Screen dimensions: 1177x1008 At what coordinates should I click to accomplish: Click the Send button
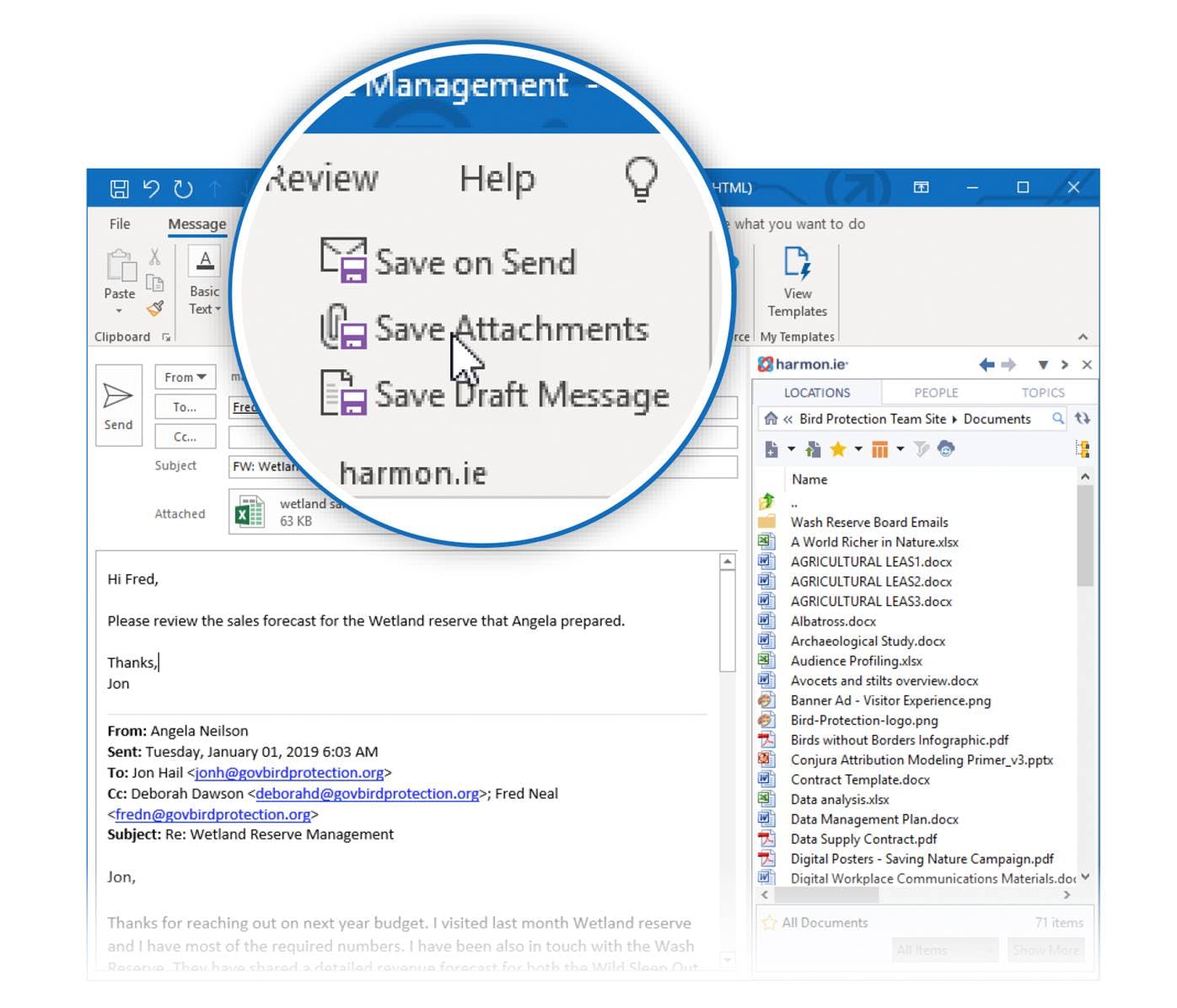pos(118,405)
